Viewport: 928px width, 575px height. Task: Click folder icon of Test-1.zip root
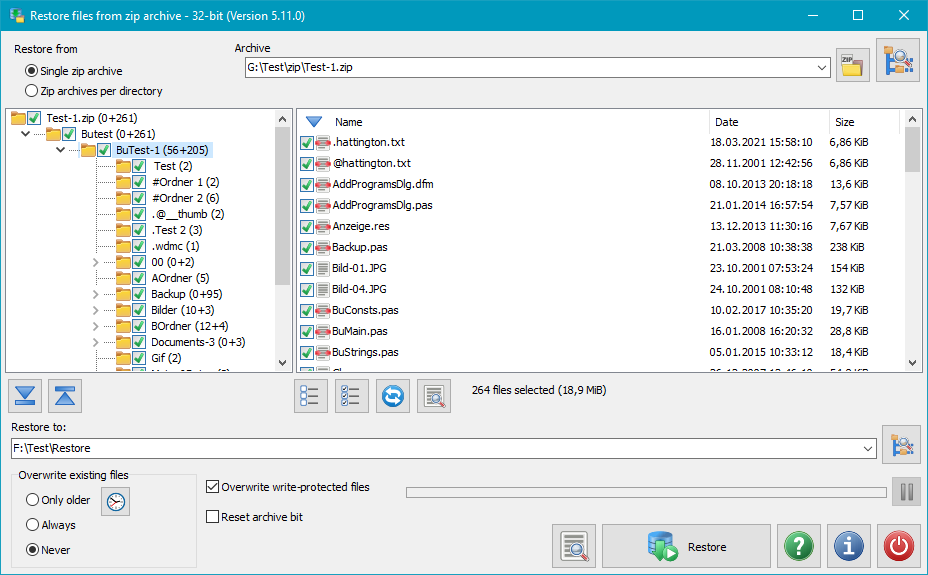(x=18, y=118)
